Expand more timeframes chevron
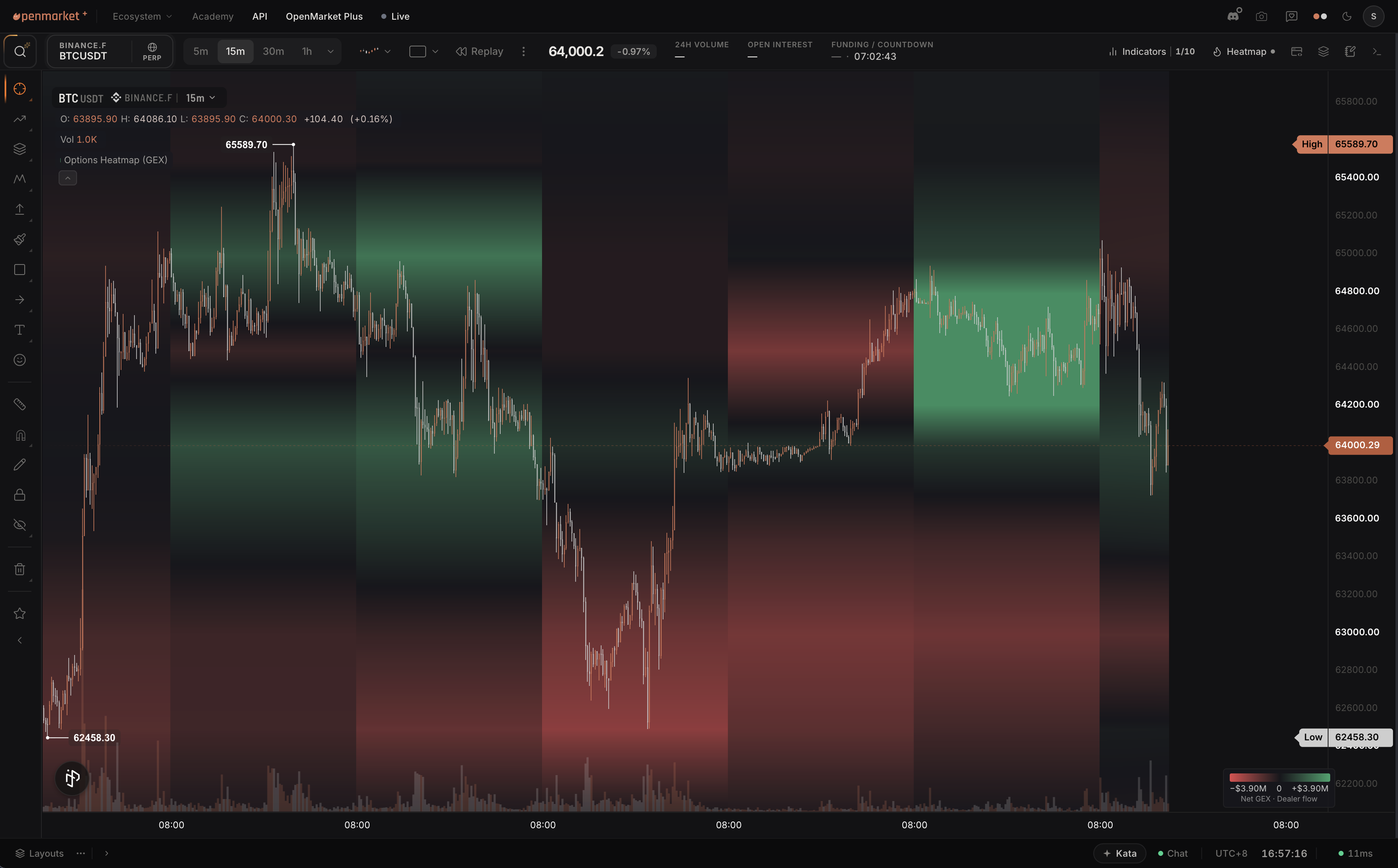 click(x=331, y=51)
